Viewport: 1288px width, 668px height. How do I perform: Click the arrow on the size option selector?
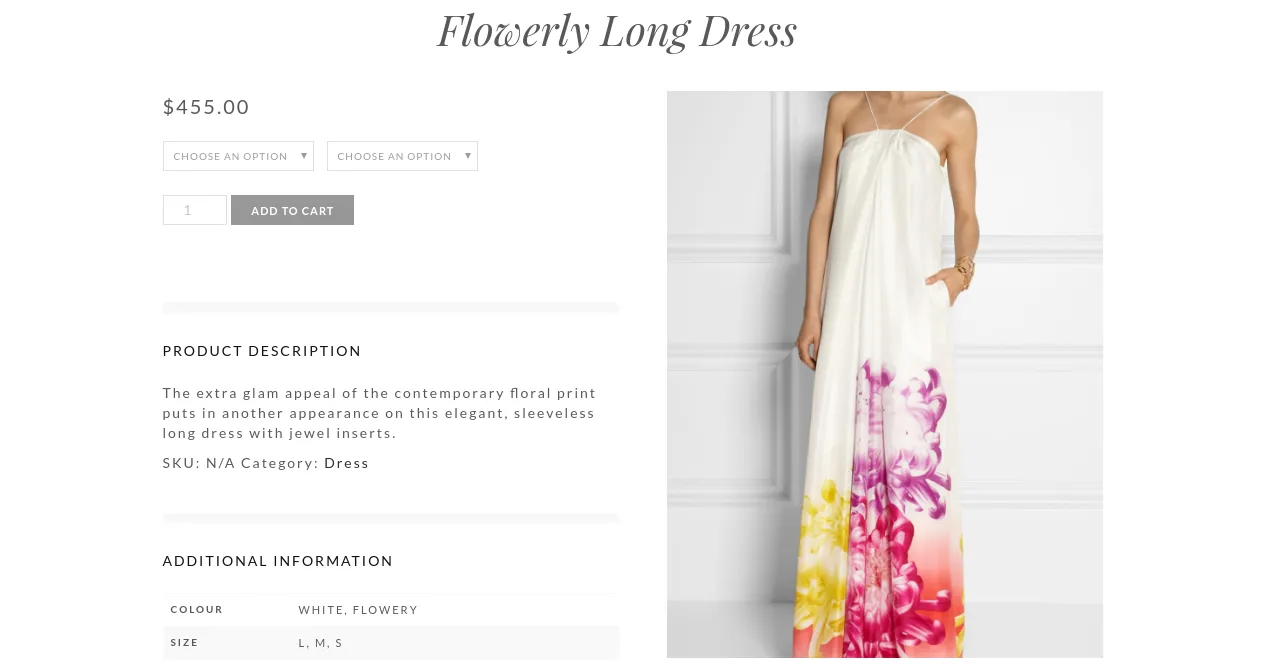click(x=467, y=155)
